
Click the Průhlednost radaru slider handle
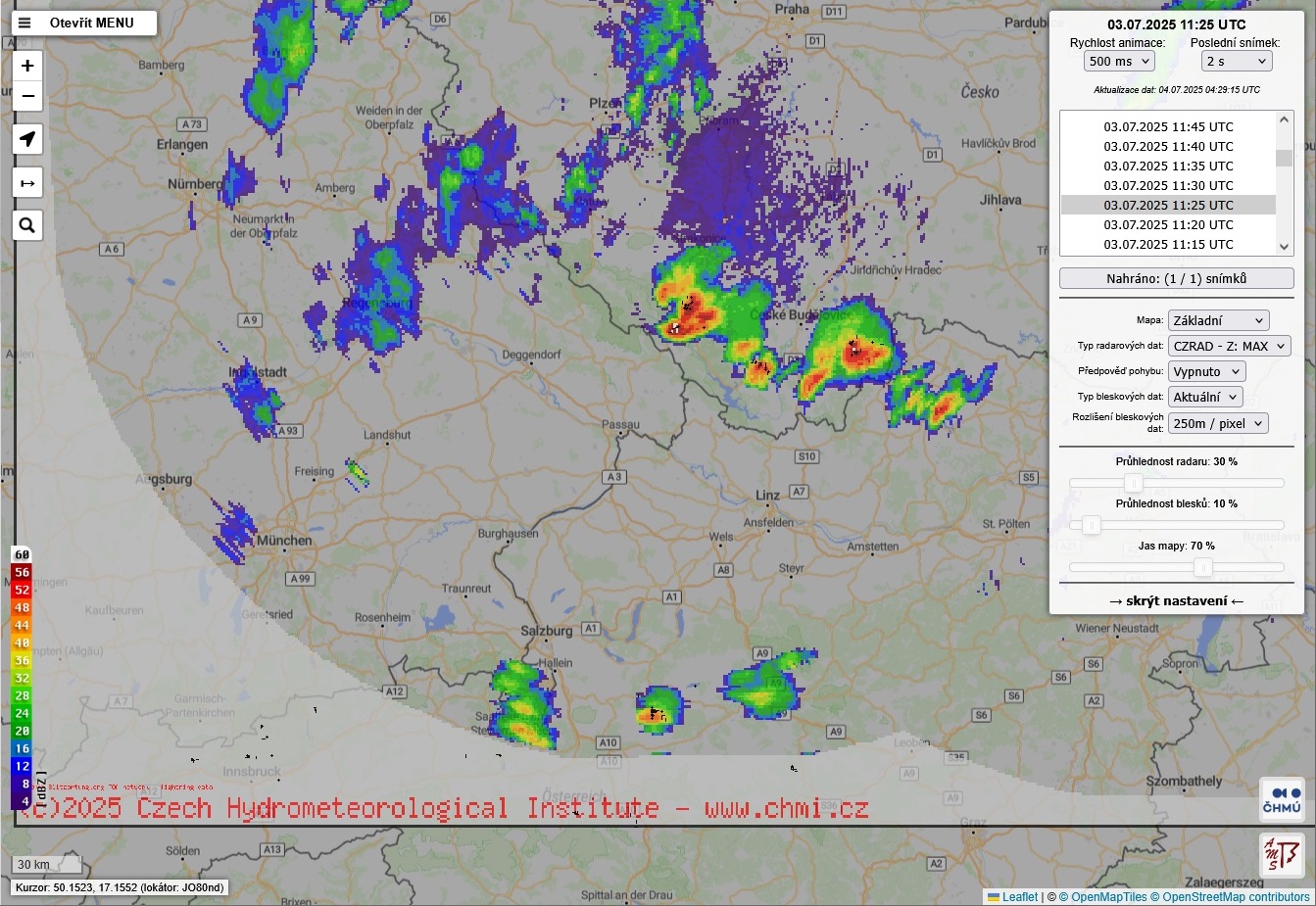(x=1134, y=483)
